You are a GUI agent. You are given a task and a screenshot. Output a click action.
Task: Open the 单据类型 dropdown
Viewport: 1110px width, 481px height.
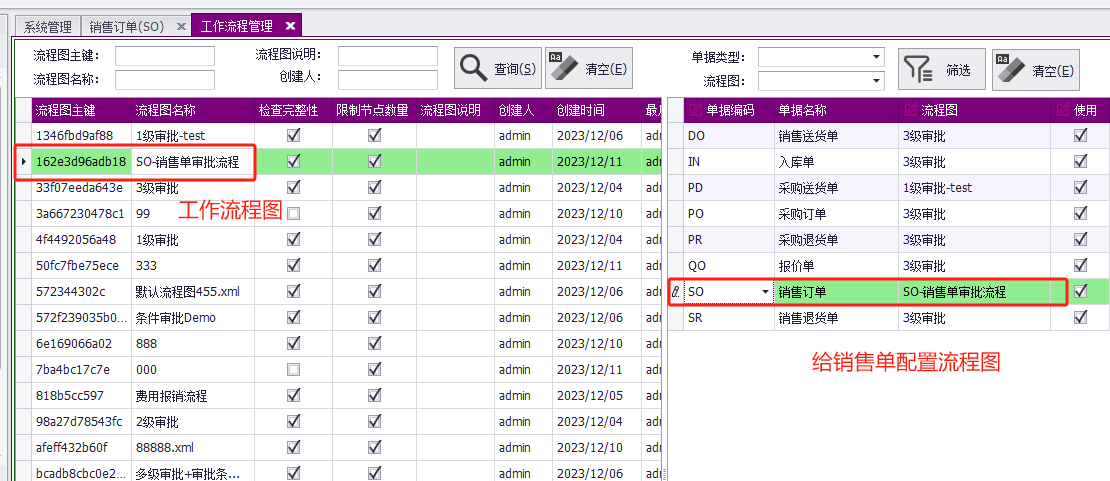(x=876, y=56)
